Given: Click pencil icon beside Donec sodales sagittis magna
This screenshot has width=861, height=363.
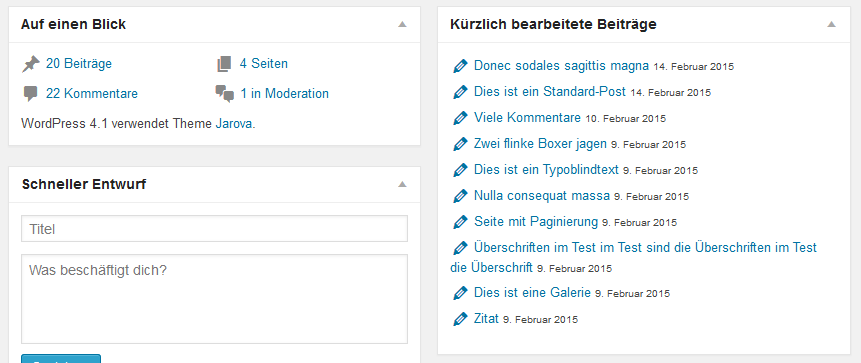Looking at the screenshot, I should [460, 66].
